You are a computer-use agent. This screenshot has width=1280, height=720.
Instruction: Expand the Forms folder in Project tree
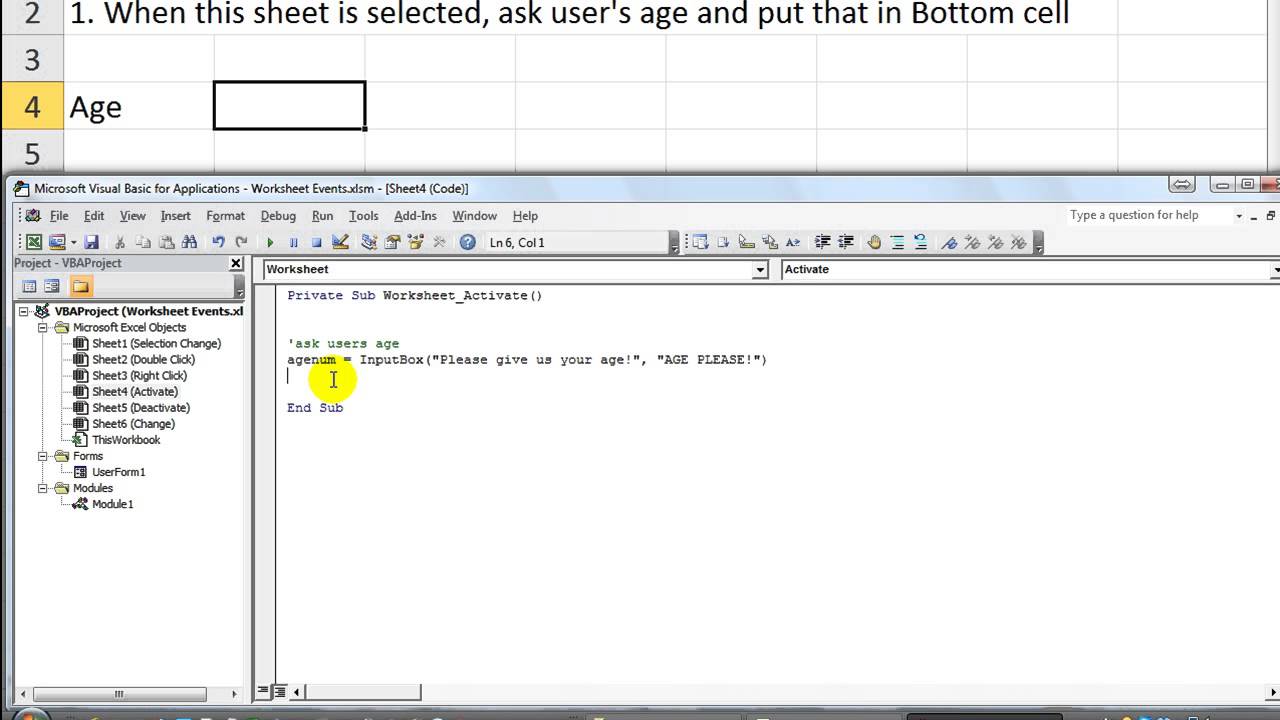[45, 455]
